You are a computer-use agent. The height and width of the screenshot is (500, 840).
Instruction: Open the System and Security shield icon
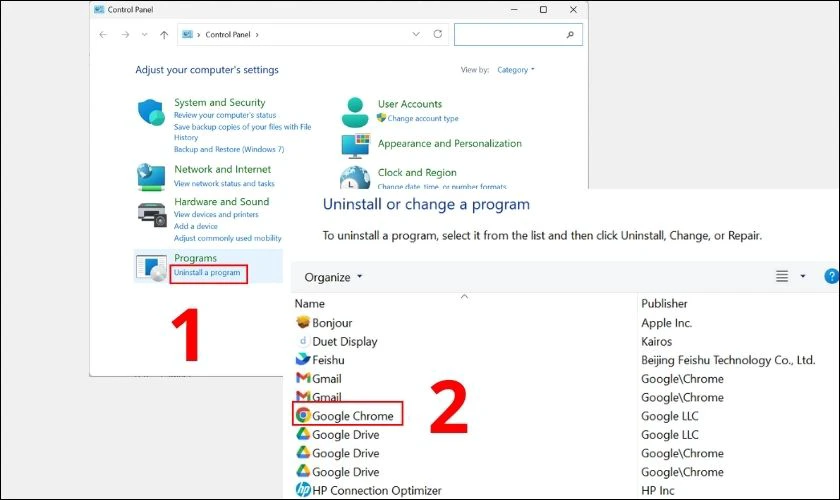pos(151,113)
